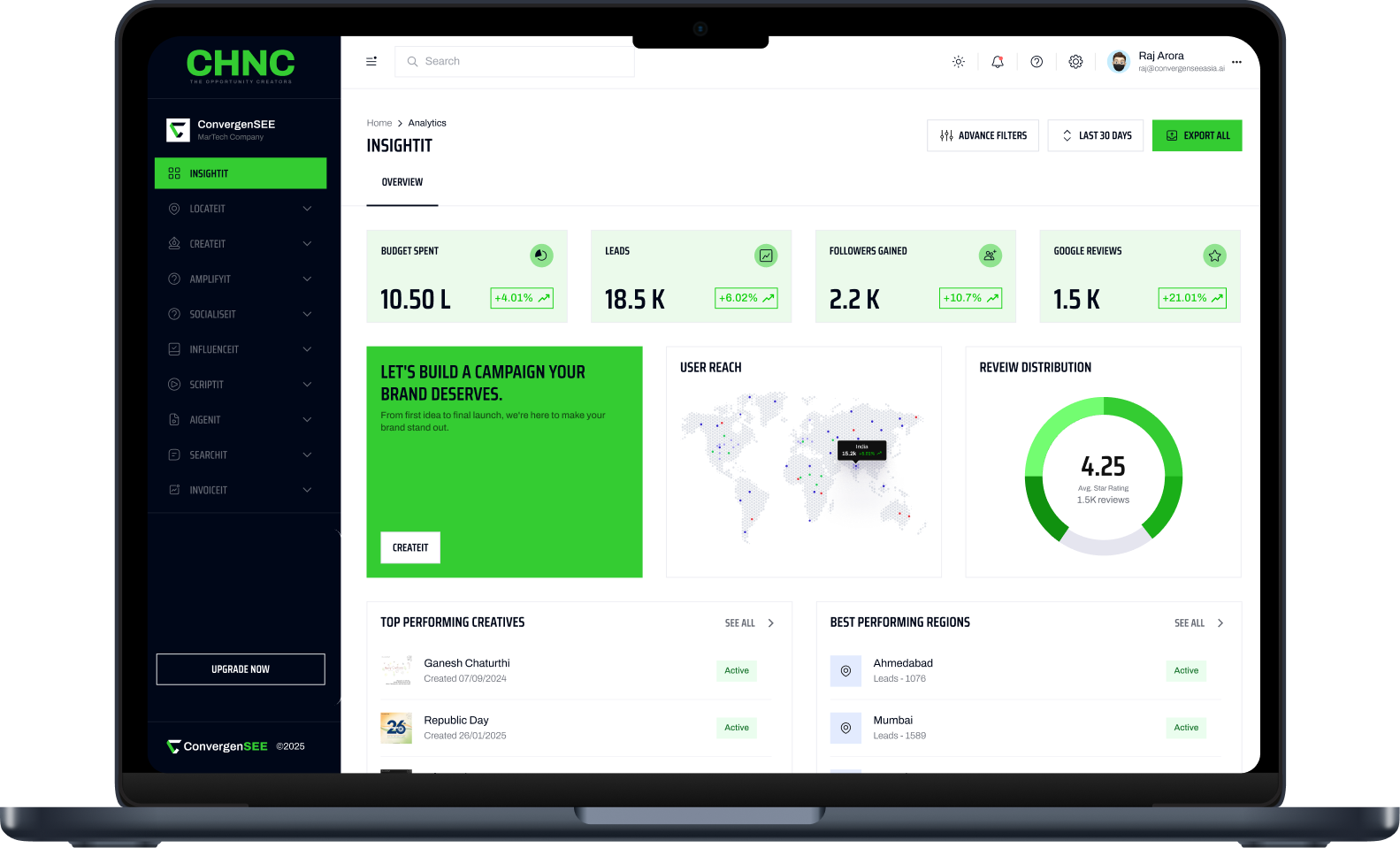Click the Search input field
Image resolution: width=1400 pixels, height=848 pixels.
pyautogui.click(x=515, y=61)
